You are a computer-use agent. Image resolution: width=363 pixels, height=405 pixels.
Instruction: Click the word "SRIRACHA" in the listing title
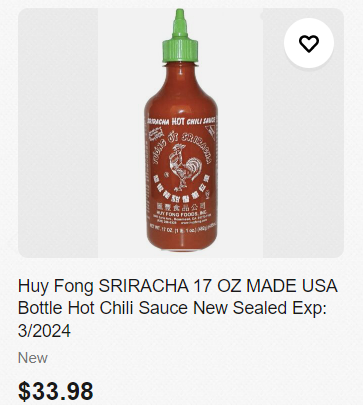[x=143, y=286]
